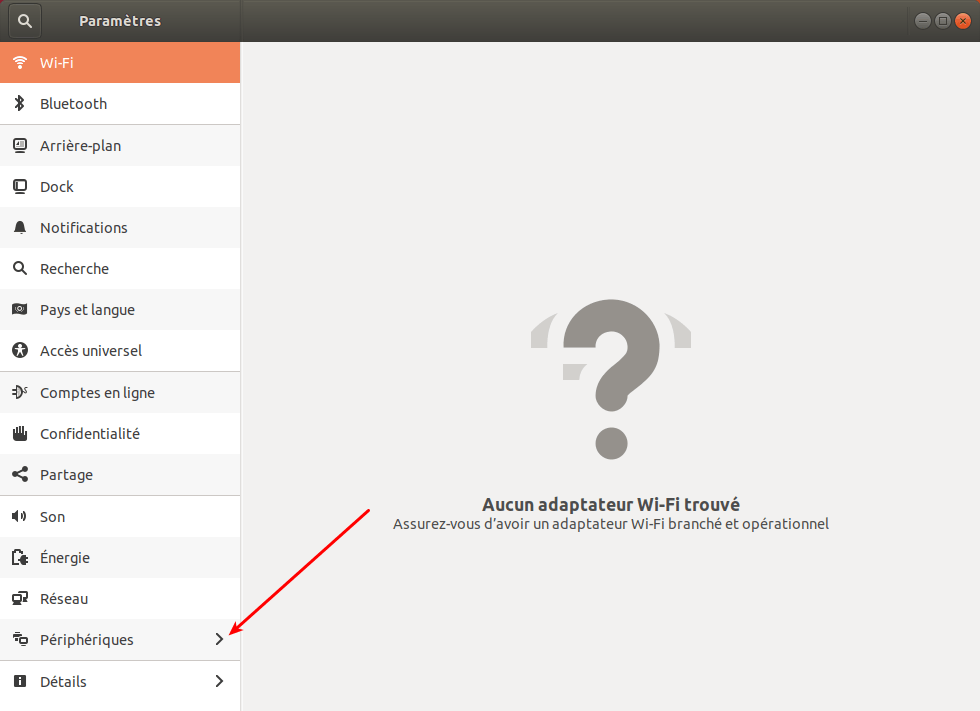Click the Wi-Fi icon in sidebar
The image size is (980, 711).
pyautogui.click(x=19, y=63)
